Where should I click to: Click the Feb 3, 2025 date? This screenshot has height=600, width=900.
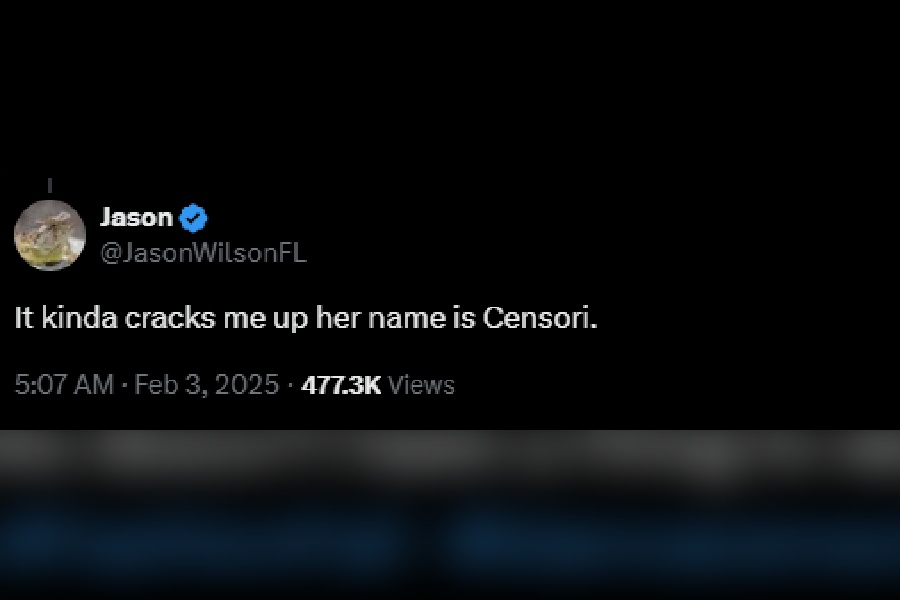pyautogui.click(x=207, y=385)
